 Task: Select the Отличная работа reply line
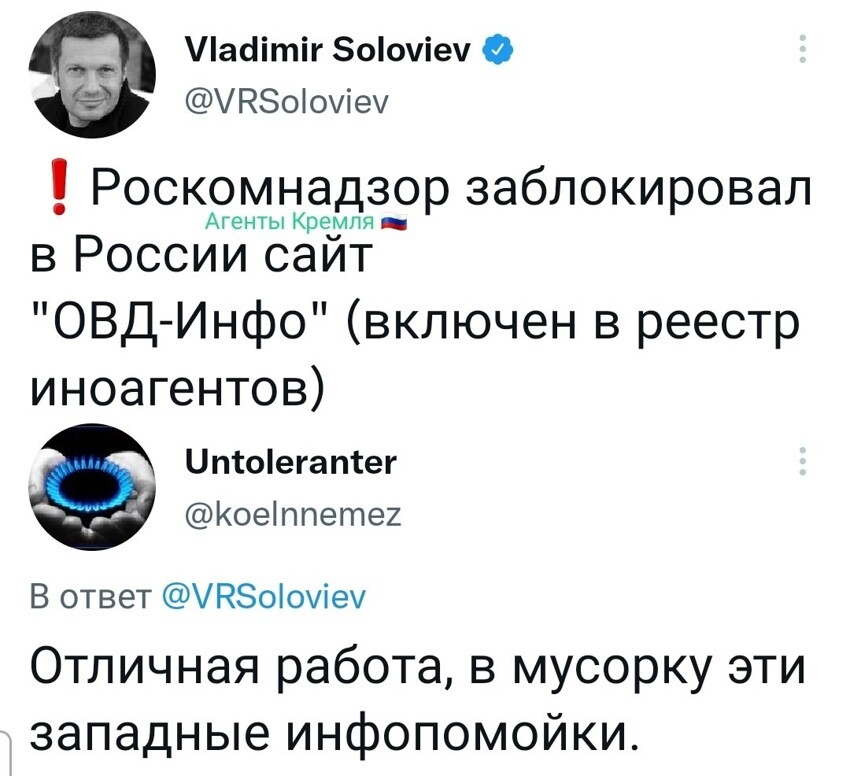tap(418, 668)
